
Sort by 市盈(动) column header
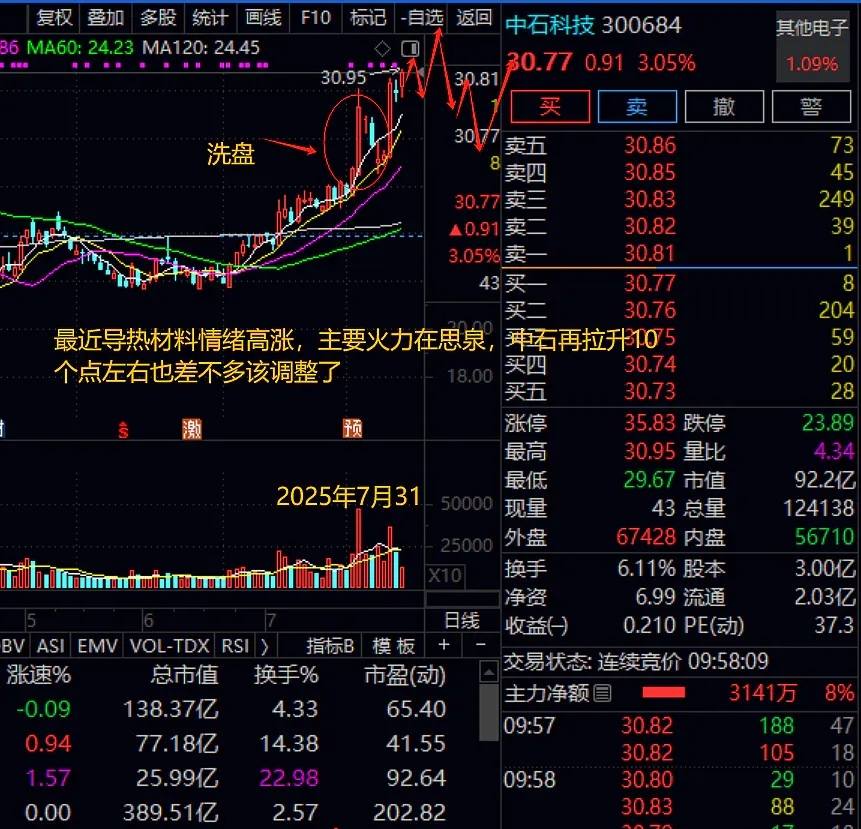pyautogui.click(x=405, y=675)
